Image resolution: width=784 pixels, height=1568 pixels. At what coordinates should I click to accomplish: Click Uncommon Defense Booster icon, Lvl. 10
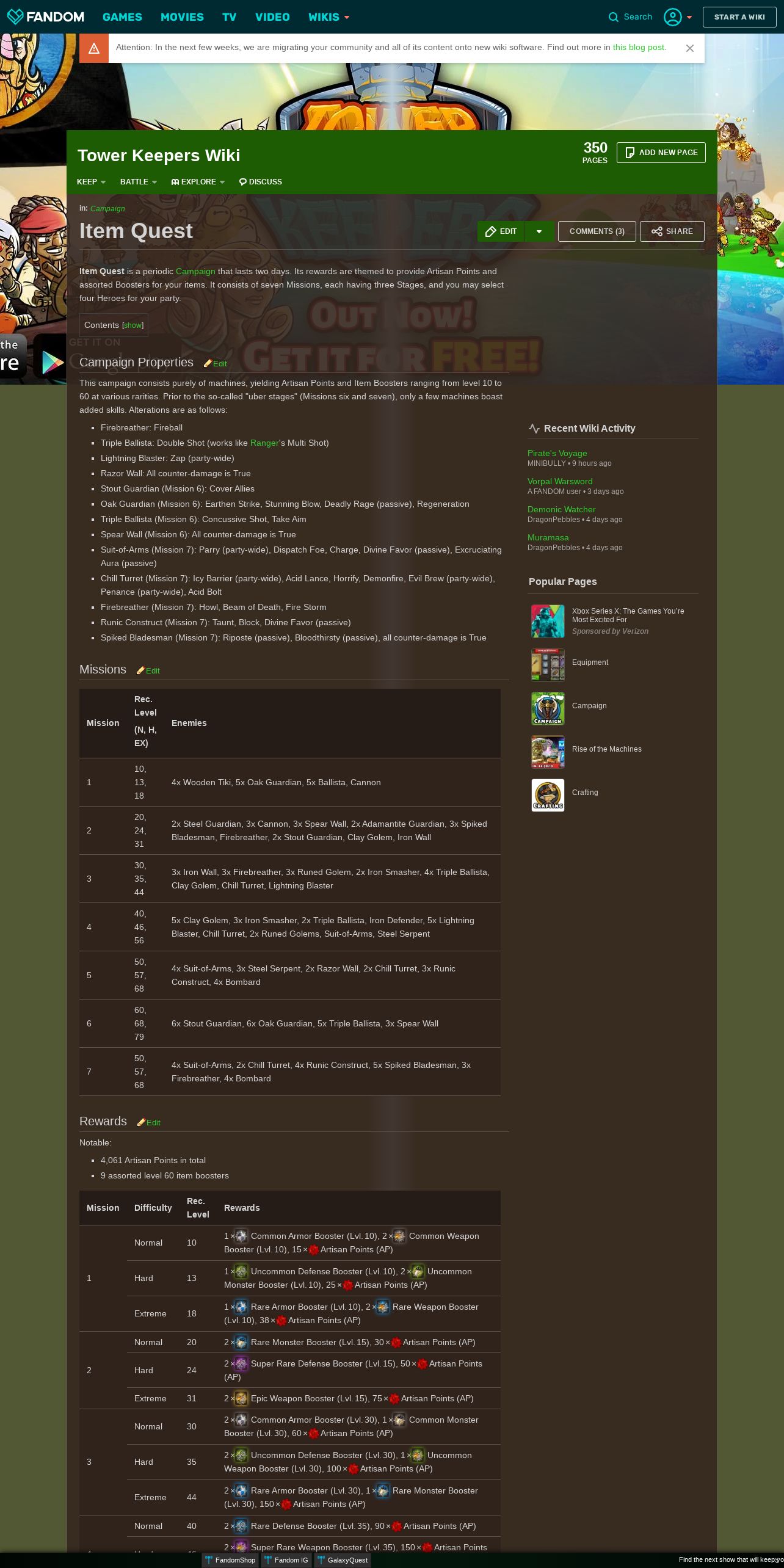coord(242,1271)
